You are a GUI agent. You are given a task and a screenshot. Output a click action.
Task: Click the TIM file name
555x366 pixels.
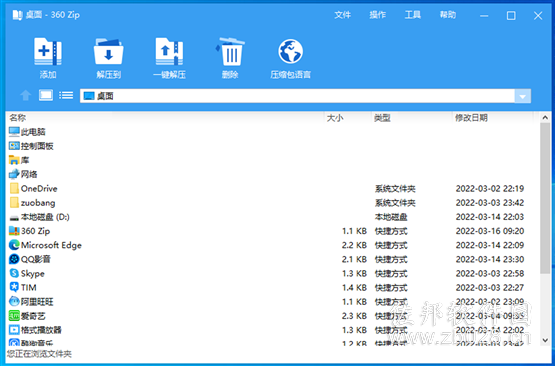pyautogui.click(x=28, y=287)
